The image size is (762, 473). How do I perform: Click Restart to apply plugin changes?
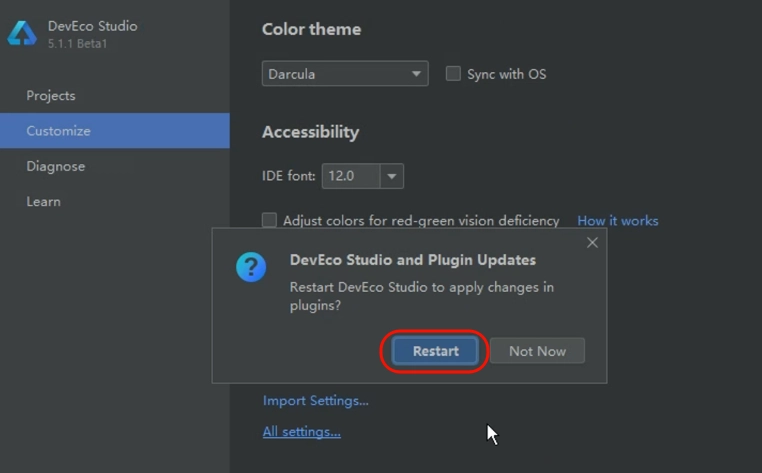[435, 351]
